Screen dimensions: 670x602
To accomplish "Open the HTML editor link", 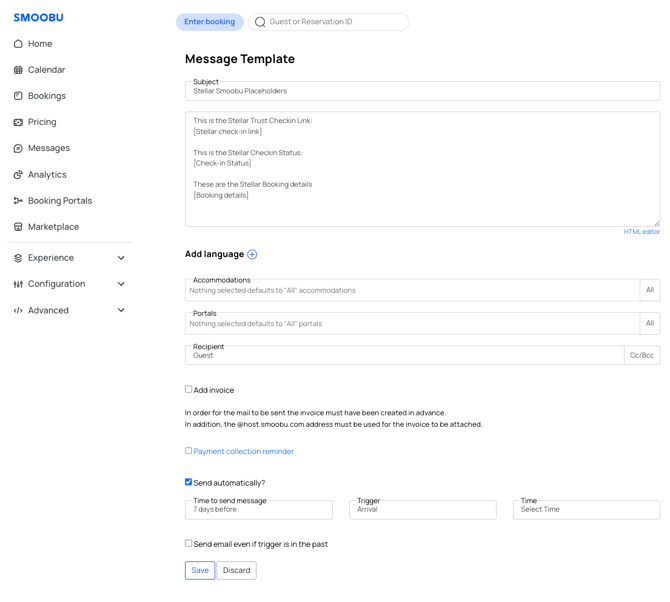I will (x=641, y=232).
